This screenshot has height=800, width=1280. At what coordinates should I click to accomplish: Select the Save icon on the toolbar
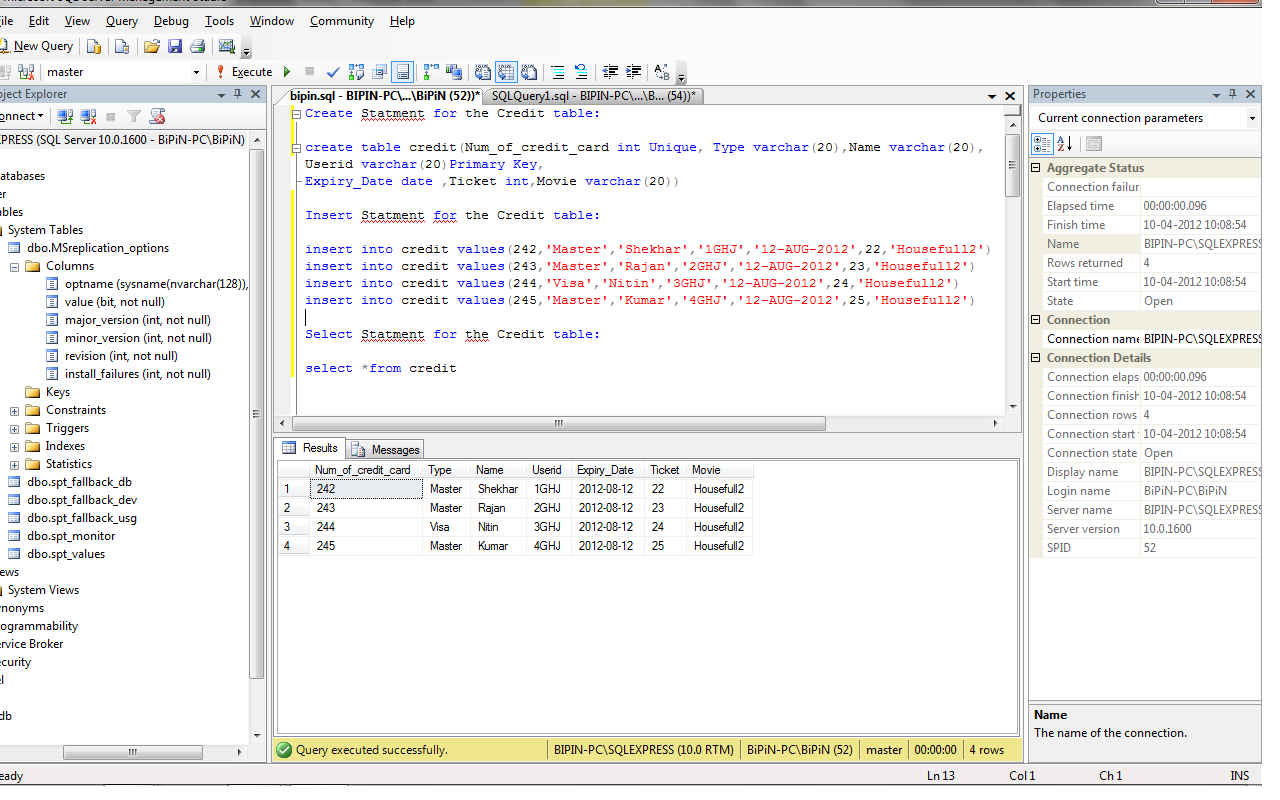[x=175, y=46]
